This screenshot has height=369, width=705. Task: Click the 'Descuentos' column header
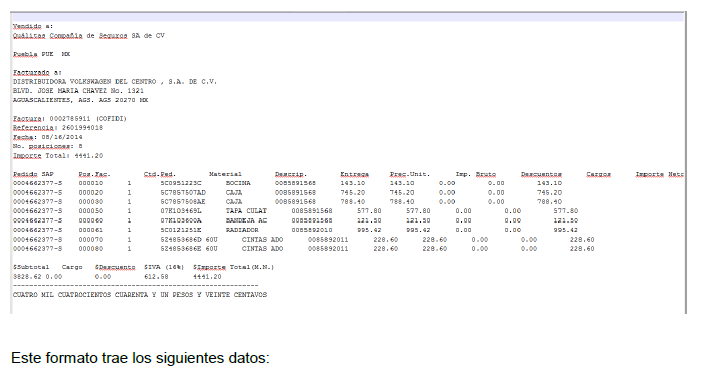541,174
